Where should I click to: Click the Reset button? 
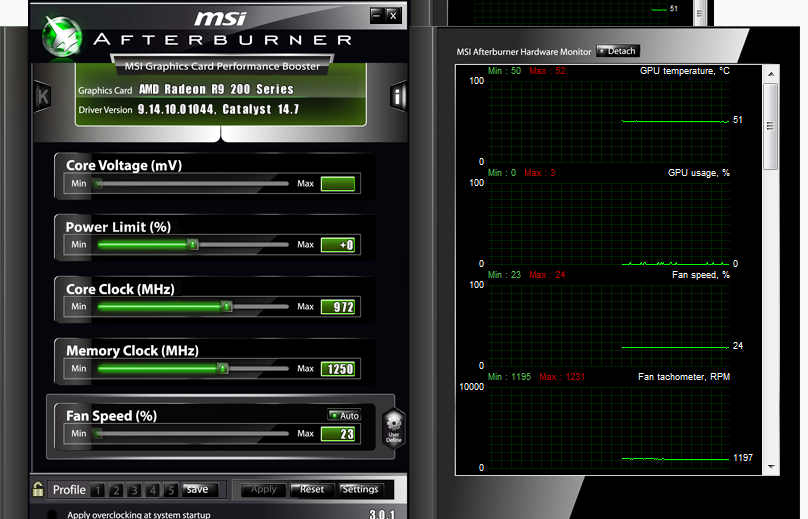coord(312,490)
